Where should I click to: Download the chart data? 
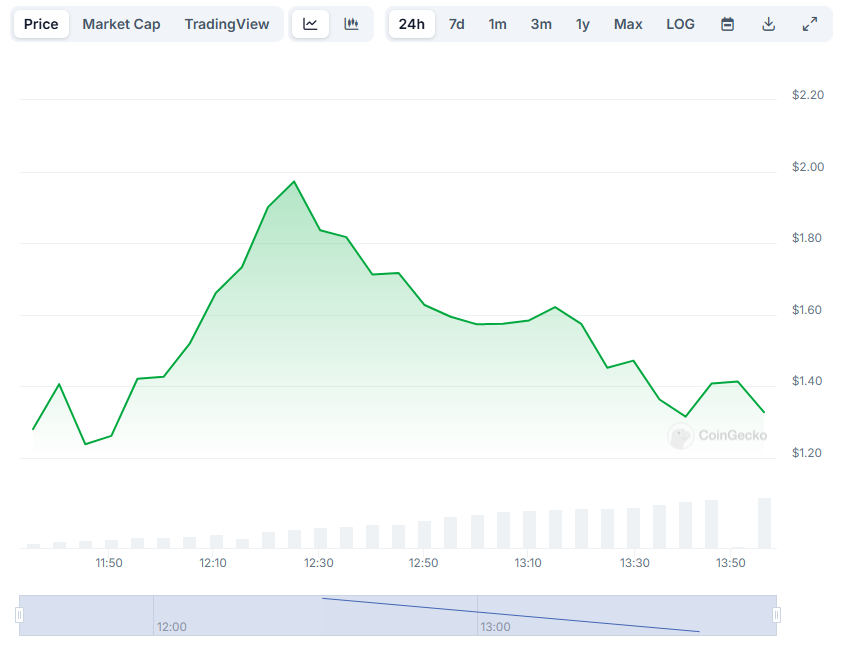click(x=768, y=24)
